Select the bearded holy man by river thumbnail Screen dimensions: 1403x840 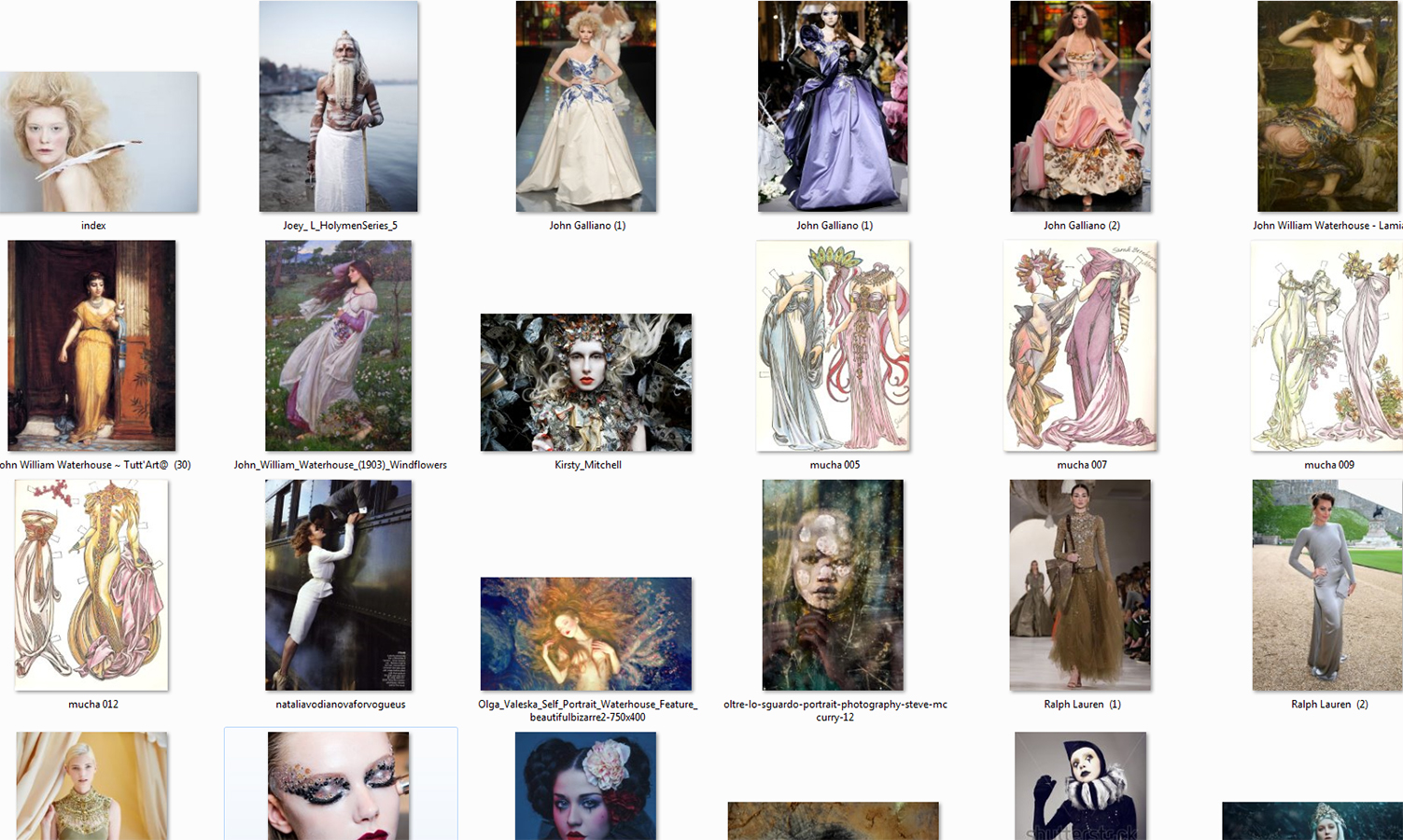pos(338,106)
